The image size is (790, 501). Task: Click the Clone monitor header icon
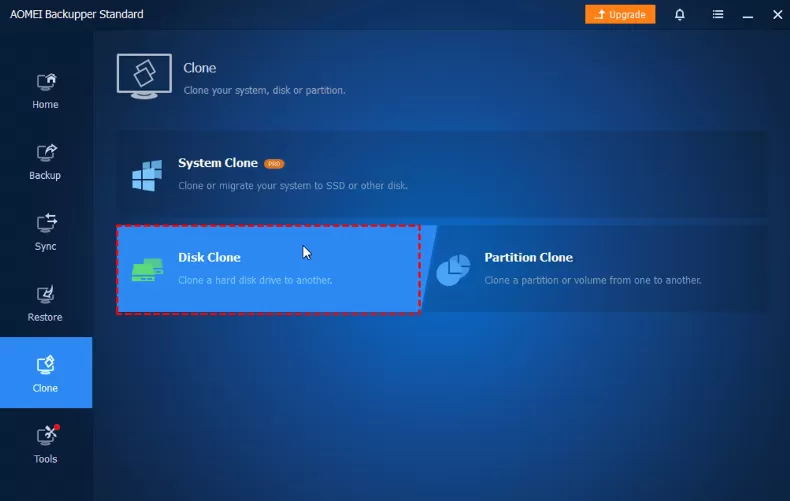(x=144, y=76)
